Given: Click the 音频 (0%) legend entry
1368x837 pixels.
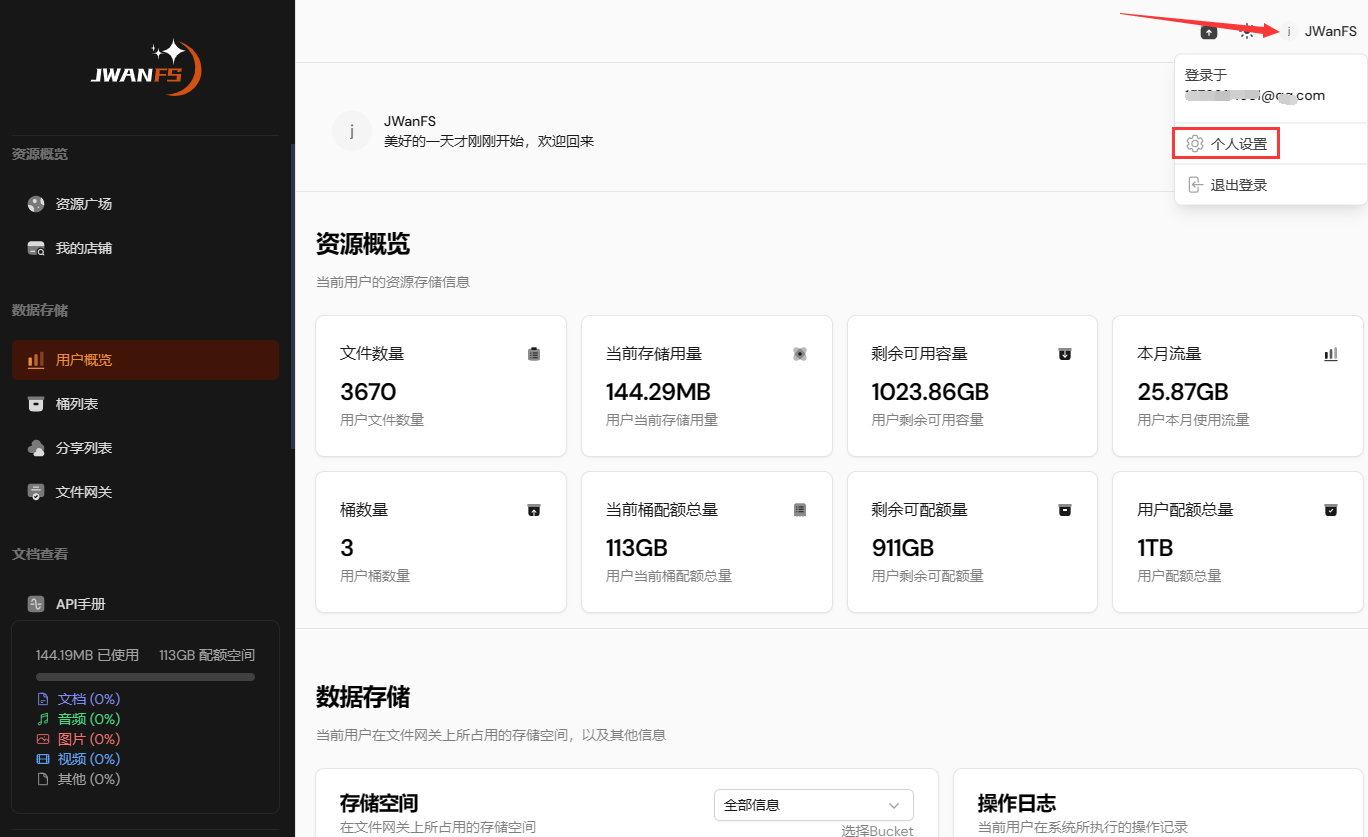Looking at the screenshot, I should click(x=78, y=719).
